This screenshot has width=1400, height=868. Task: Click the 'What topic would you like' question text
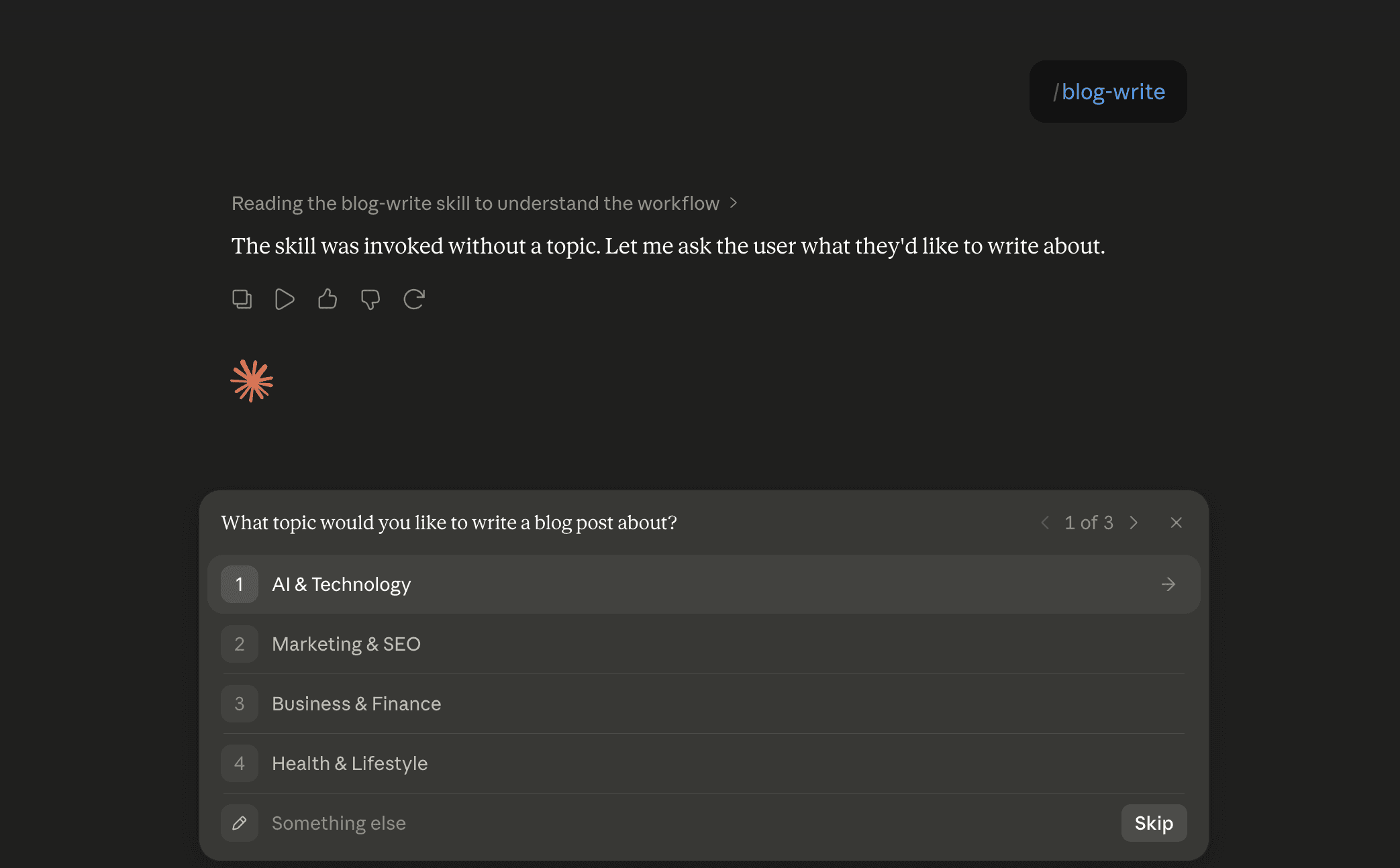[x=449, y=523]
